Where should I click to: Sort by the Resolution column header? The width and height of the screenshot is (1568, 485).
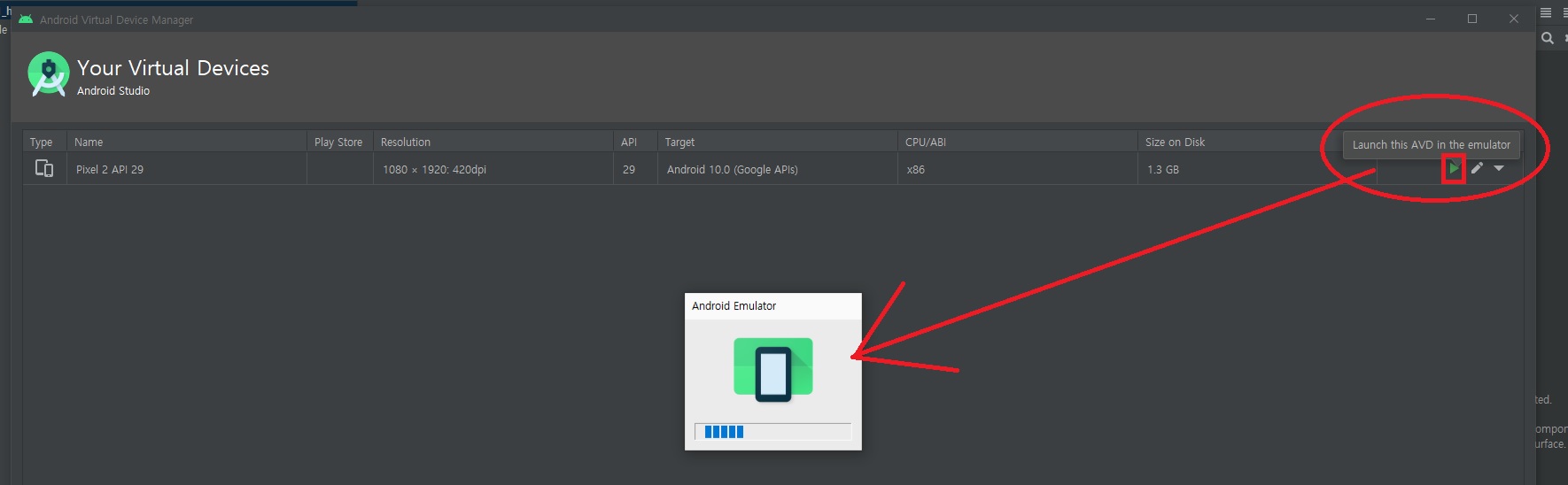coord(493,142)
